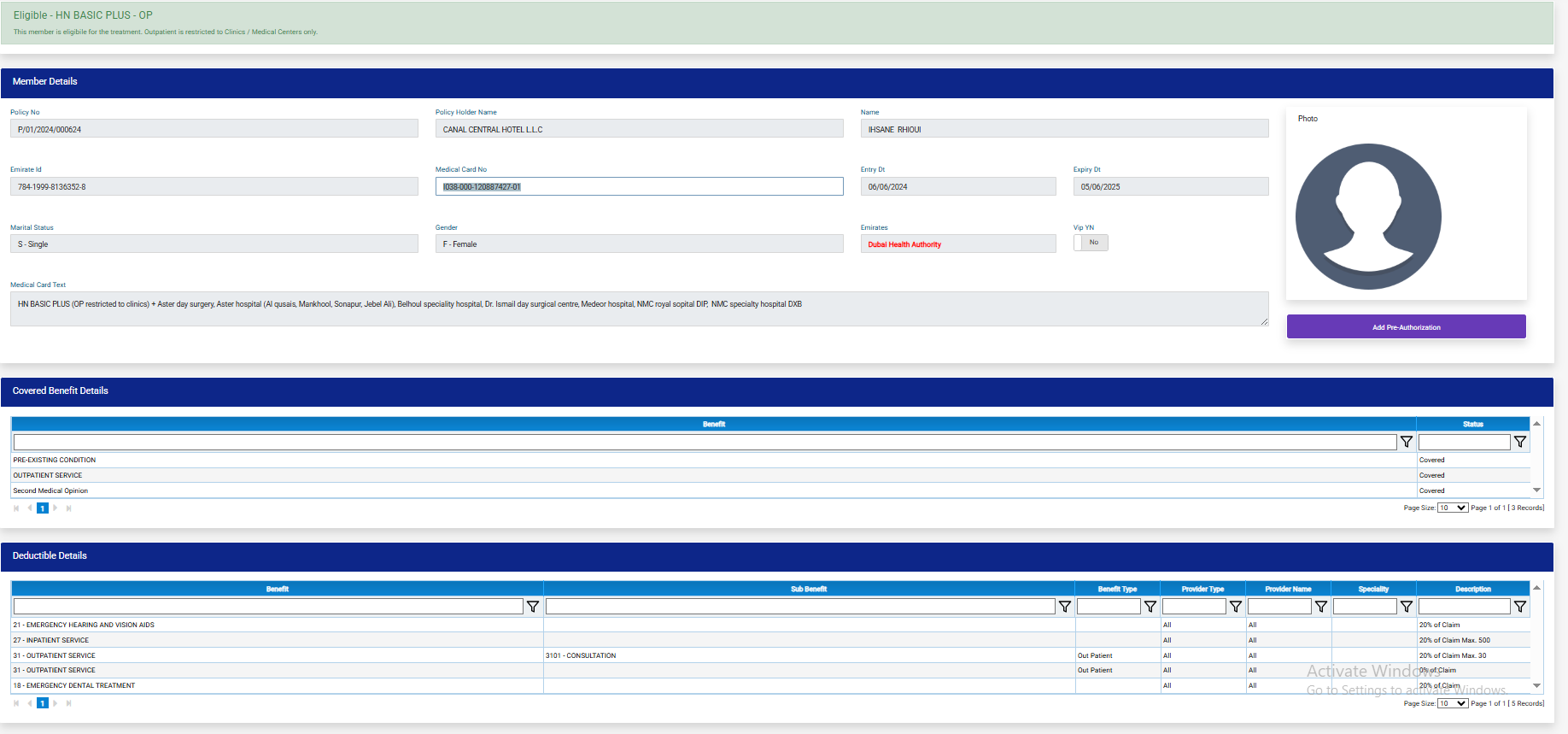The height and width of the screenshot is (734, 1568).
Task: Sort by the Status column header
Action: point(1472,424)
